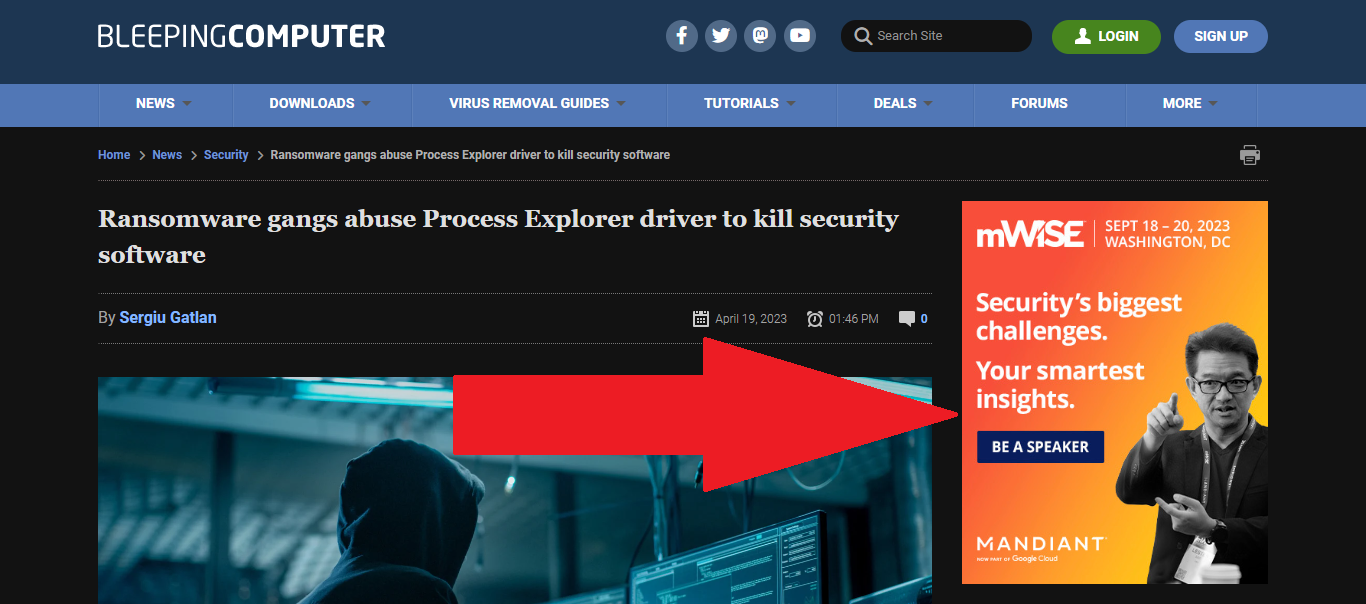Click the BleepingComputer logo

(x=241, y=36)
